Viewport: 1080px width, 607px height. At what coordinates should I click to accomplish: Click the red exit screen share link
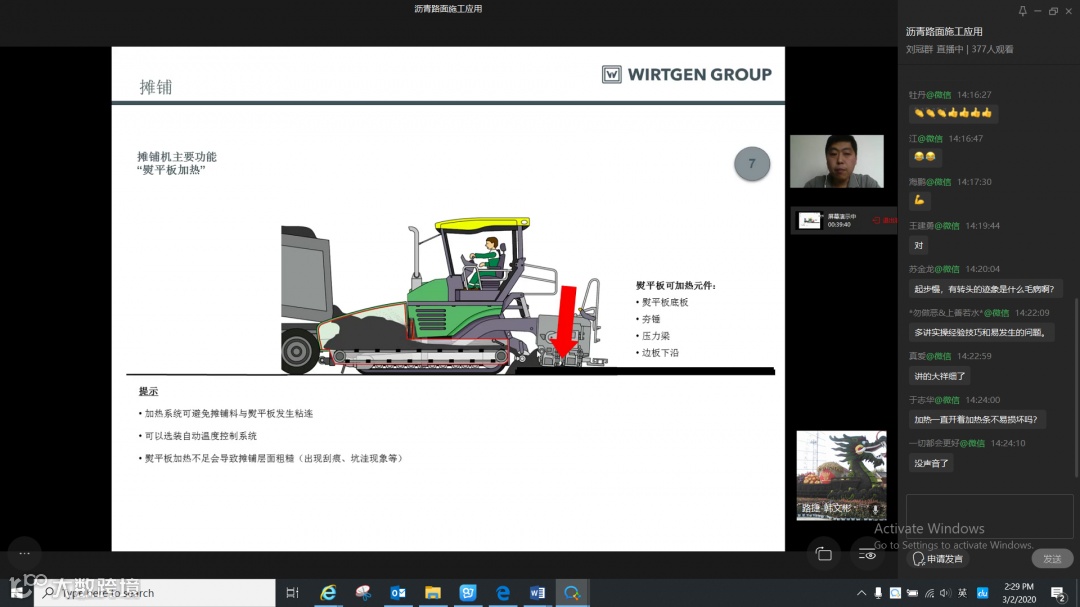[x=885, y=220]
